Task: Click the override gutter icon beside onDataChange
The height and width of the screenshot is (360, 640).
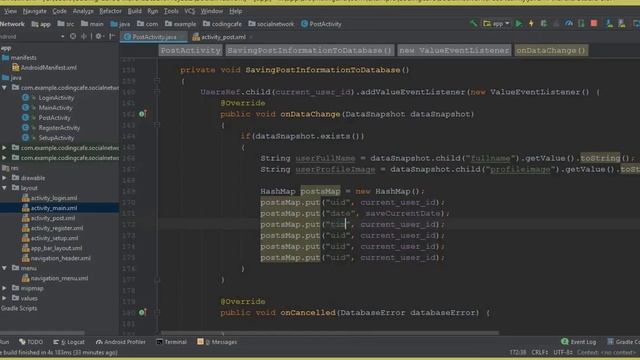Action: coord(142,114)
